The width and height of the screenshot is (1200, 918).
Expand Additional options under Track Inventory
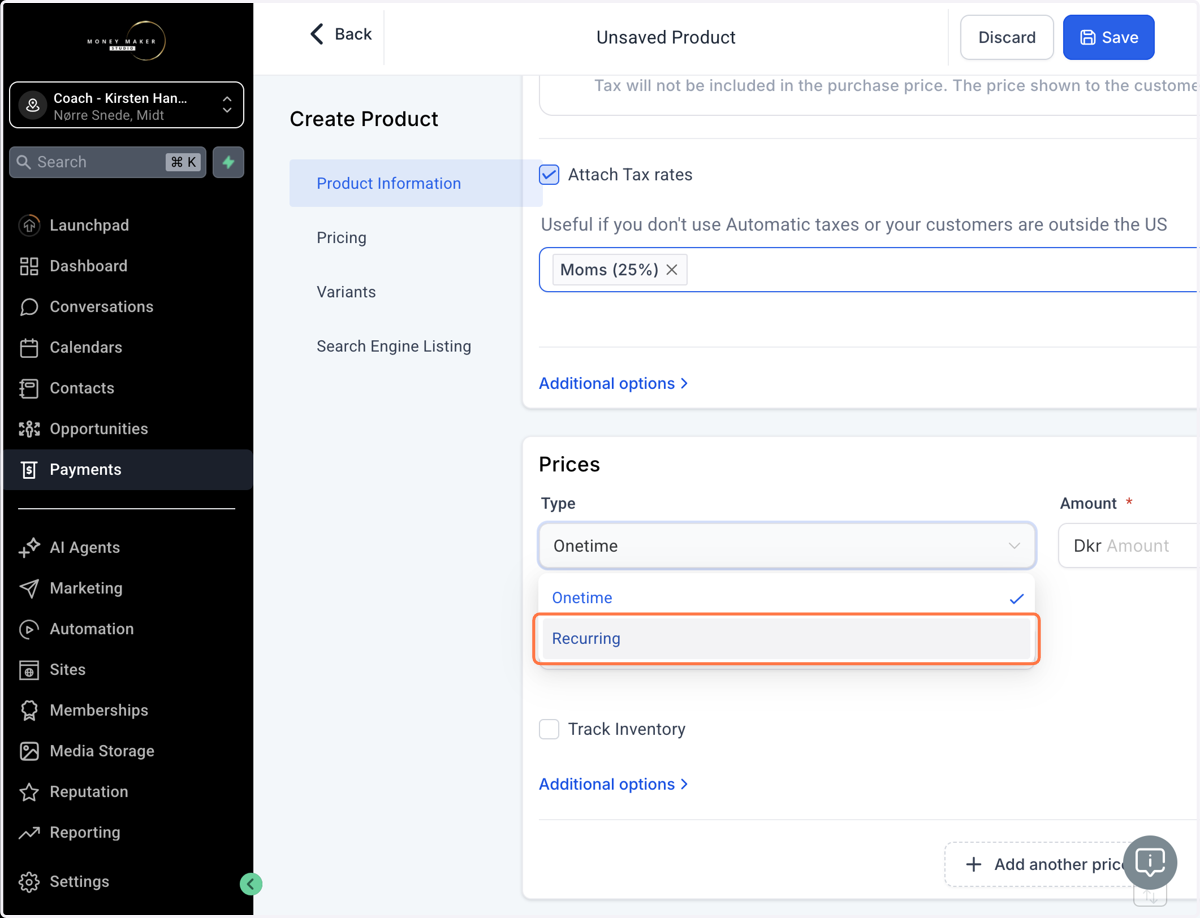(613, 784)
